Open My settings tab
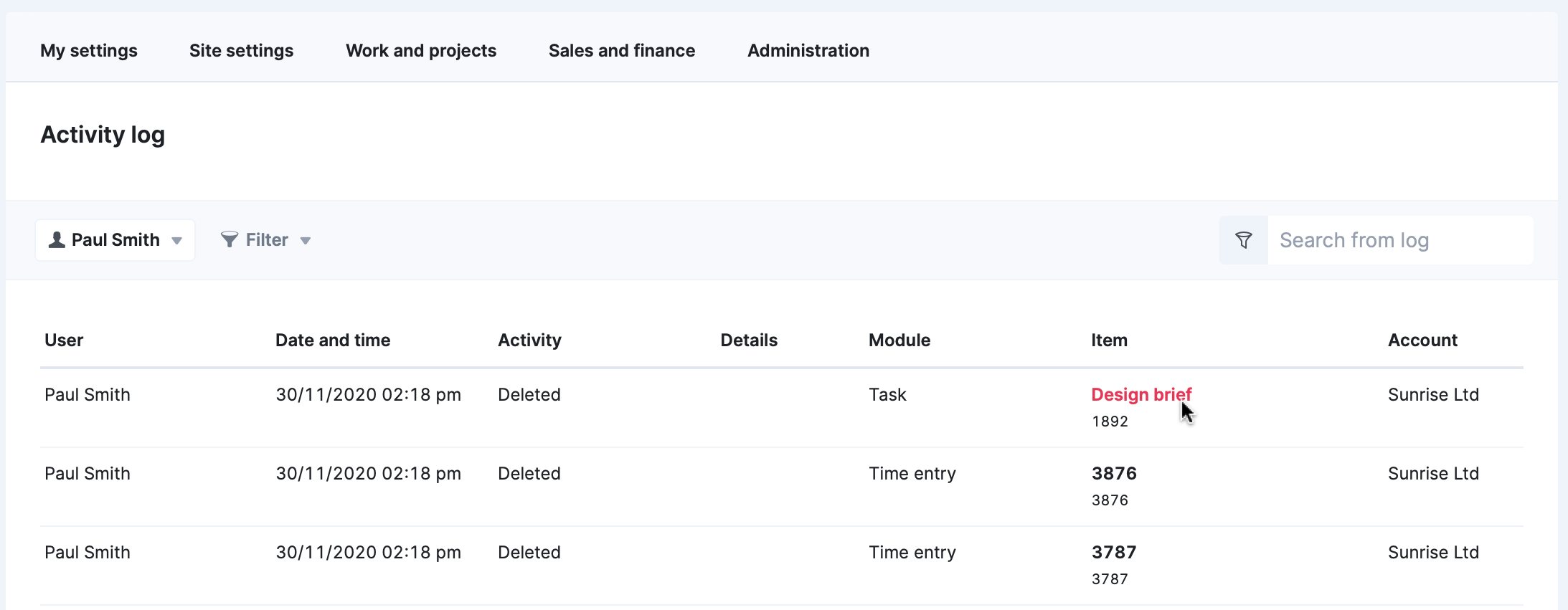Image resolution: width=1568 pixels, height=610 pixels. (89, 50)
